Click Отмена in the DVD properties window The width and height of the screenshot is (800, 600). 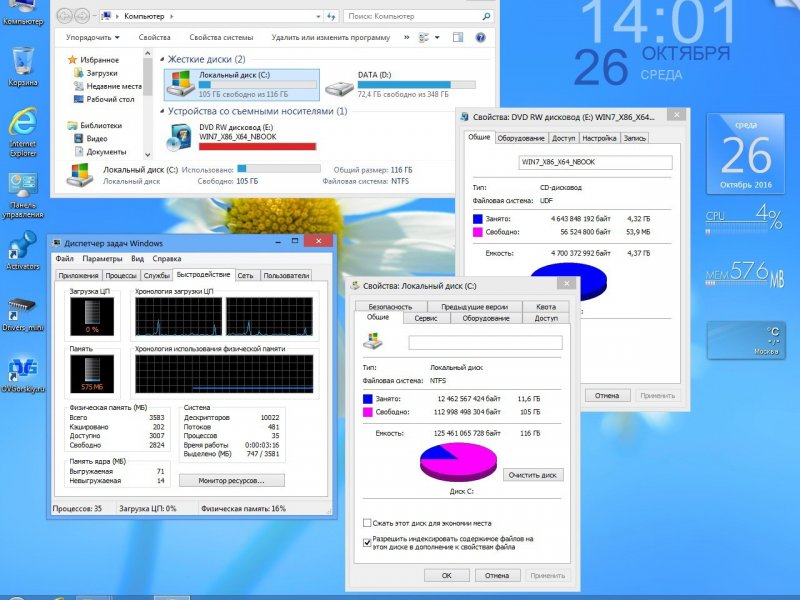(607, 395)
